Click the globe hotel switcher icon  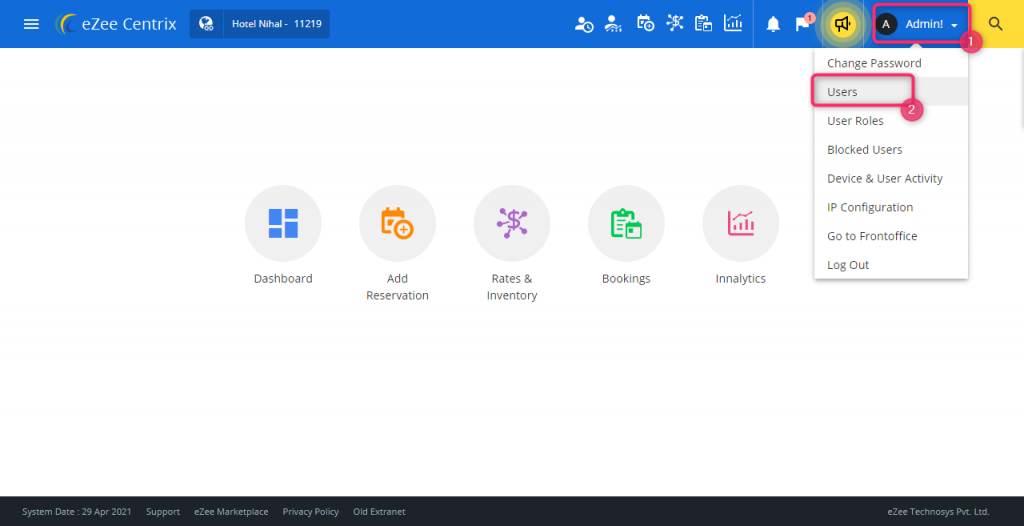(206, 24)
